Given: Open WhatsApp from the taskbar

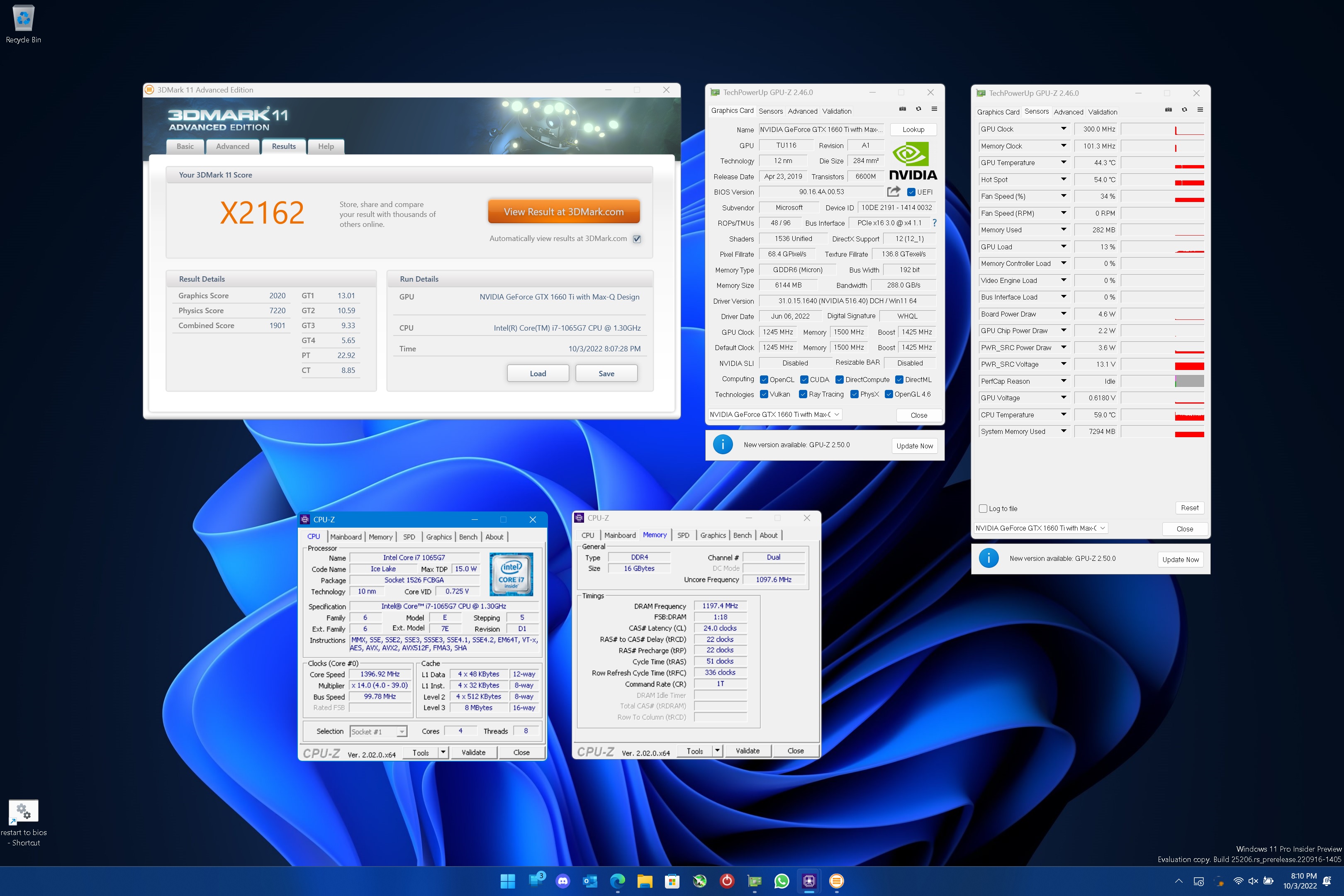Looking at the screenshot, I should [782, 881].
